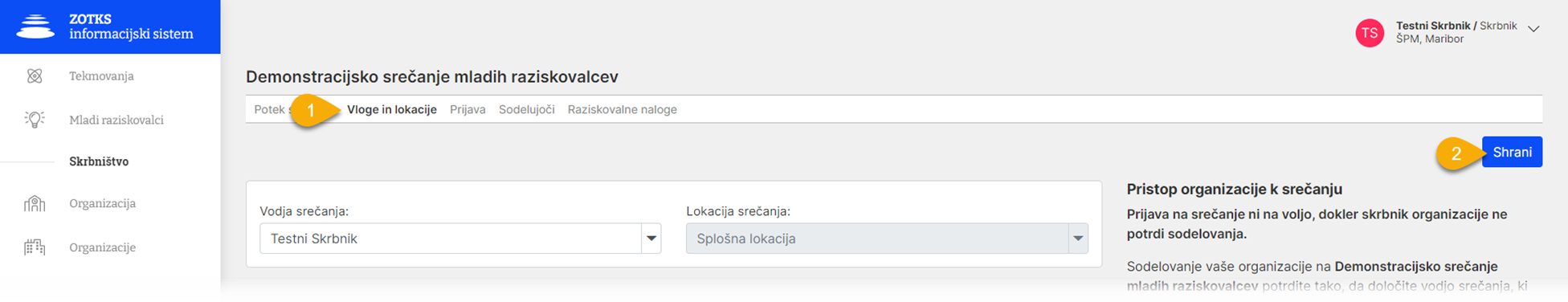Switch to the Prijava tab
Image resolution: width=1568 pixels, height=302 pixels.
(468, 109)
